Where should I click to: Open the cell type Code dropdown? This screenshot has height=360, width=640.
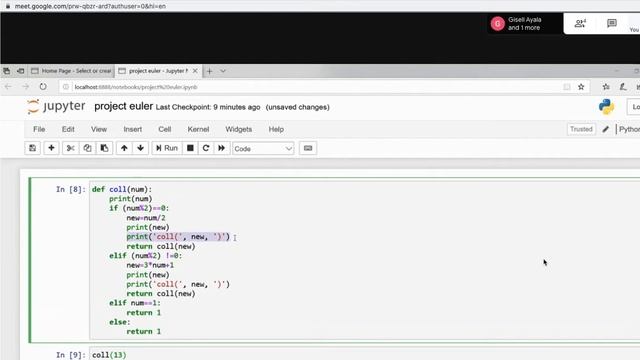tap(263, 149)
